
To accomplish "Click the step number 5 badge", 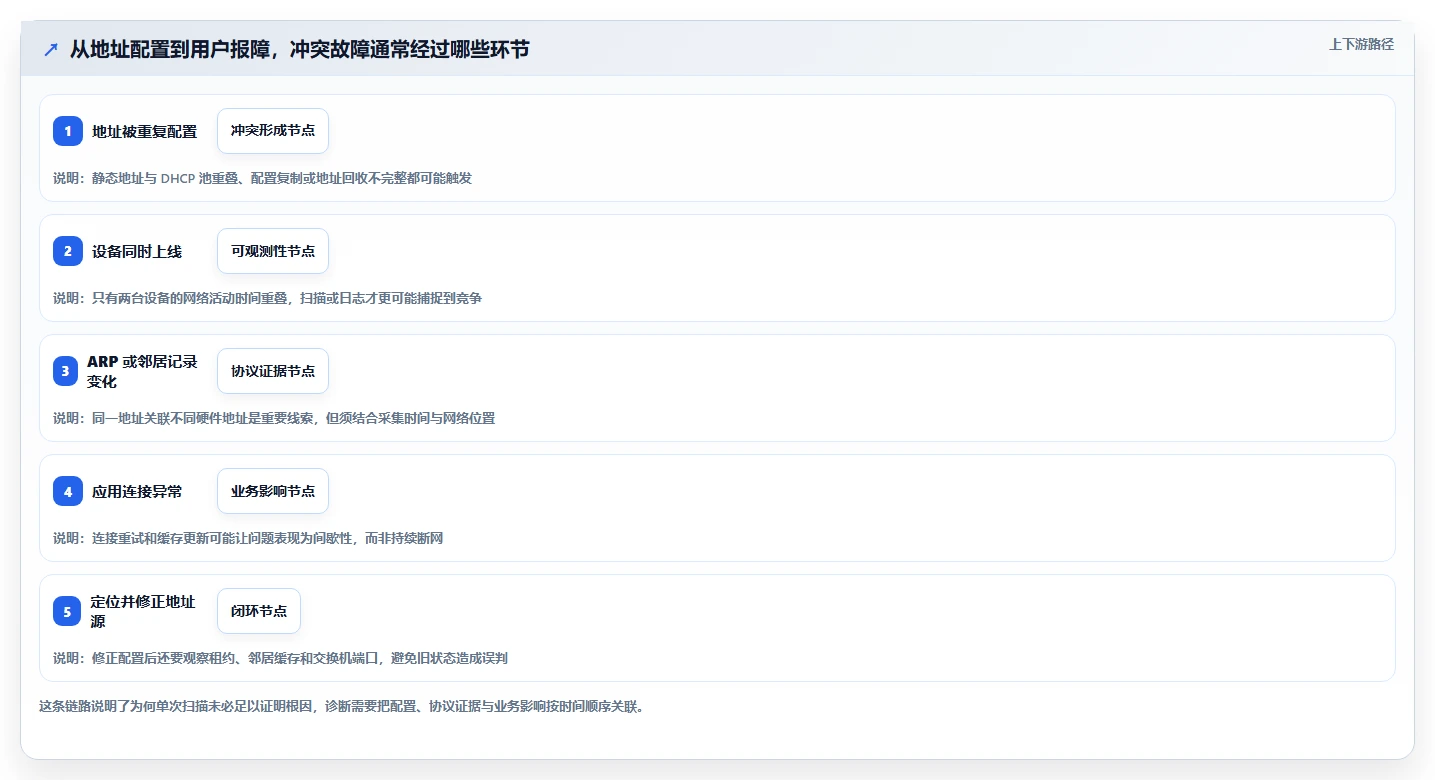I will coord(67,611).
